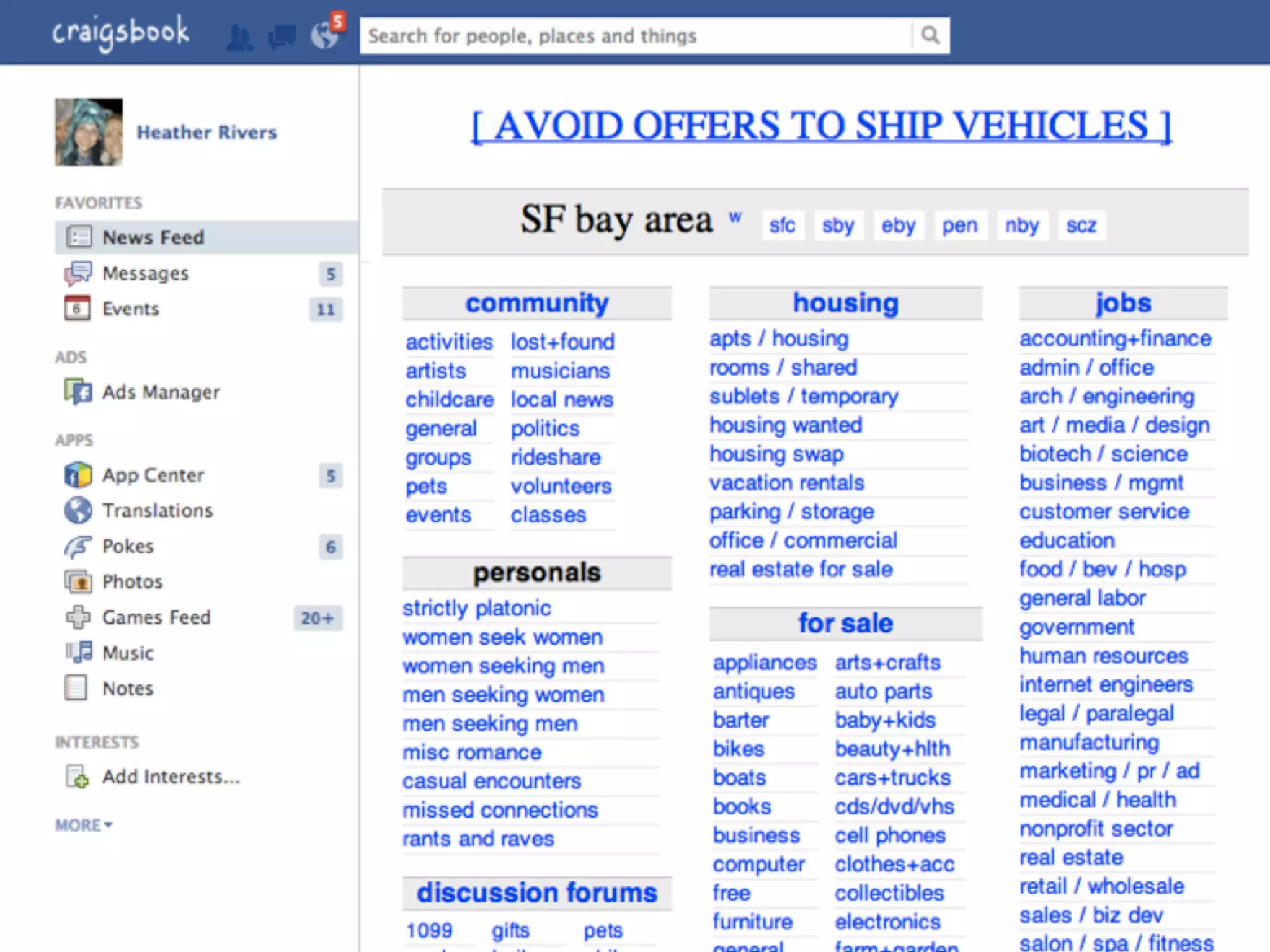Click the search magnifier button

[x=930, y=36]
